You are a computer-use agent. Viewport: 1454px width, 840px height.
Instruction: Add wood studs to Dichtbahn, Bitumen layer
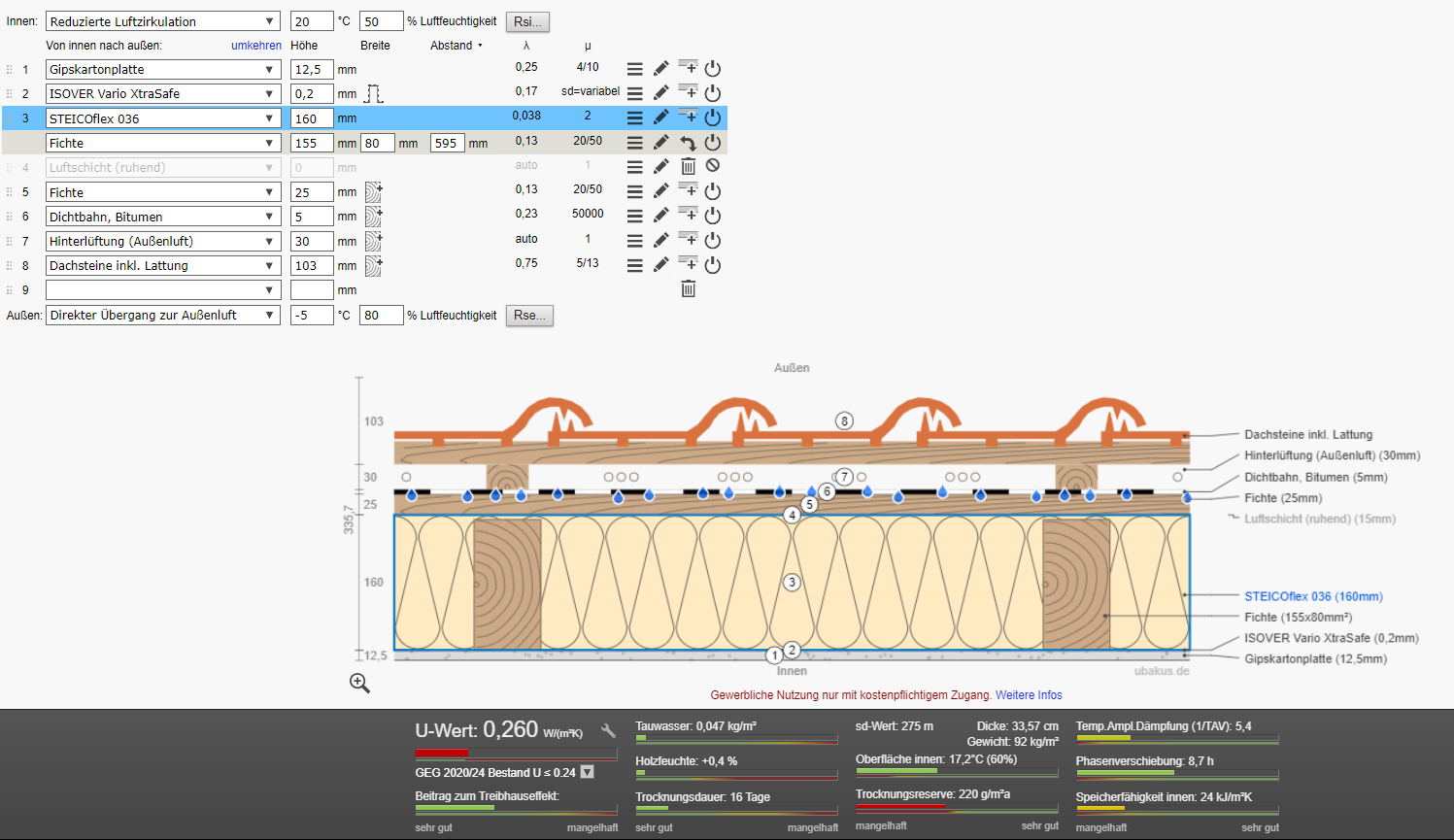[x=374, y=216]
